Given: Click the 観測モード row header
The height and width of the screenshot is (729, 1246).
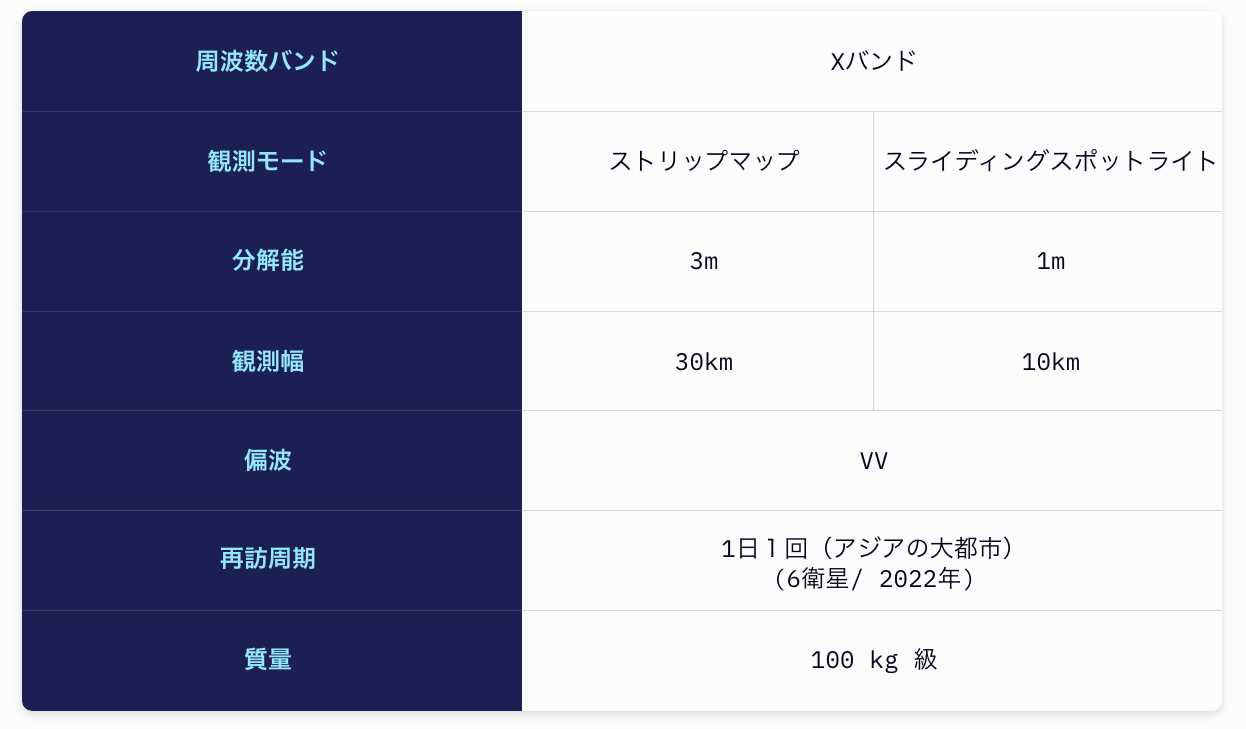Looking at the screenshot, I should [x=272, y=161].
